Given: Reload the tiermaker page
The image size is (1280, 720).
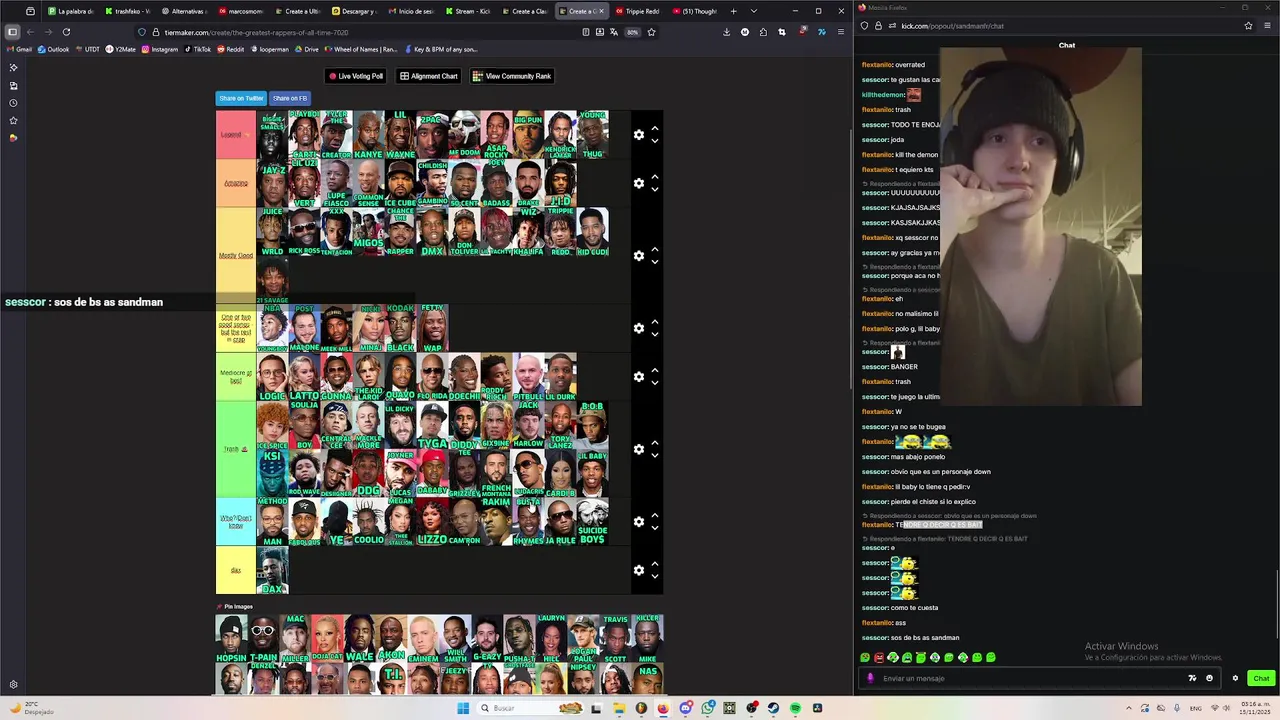Looking at the screenshot, I should pos(66,32).
